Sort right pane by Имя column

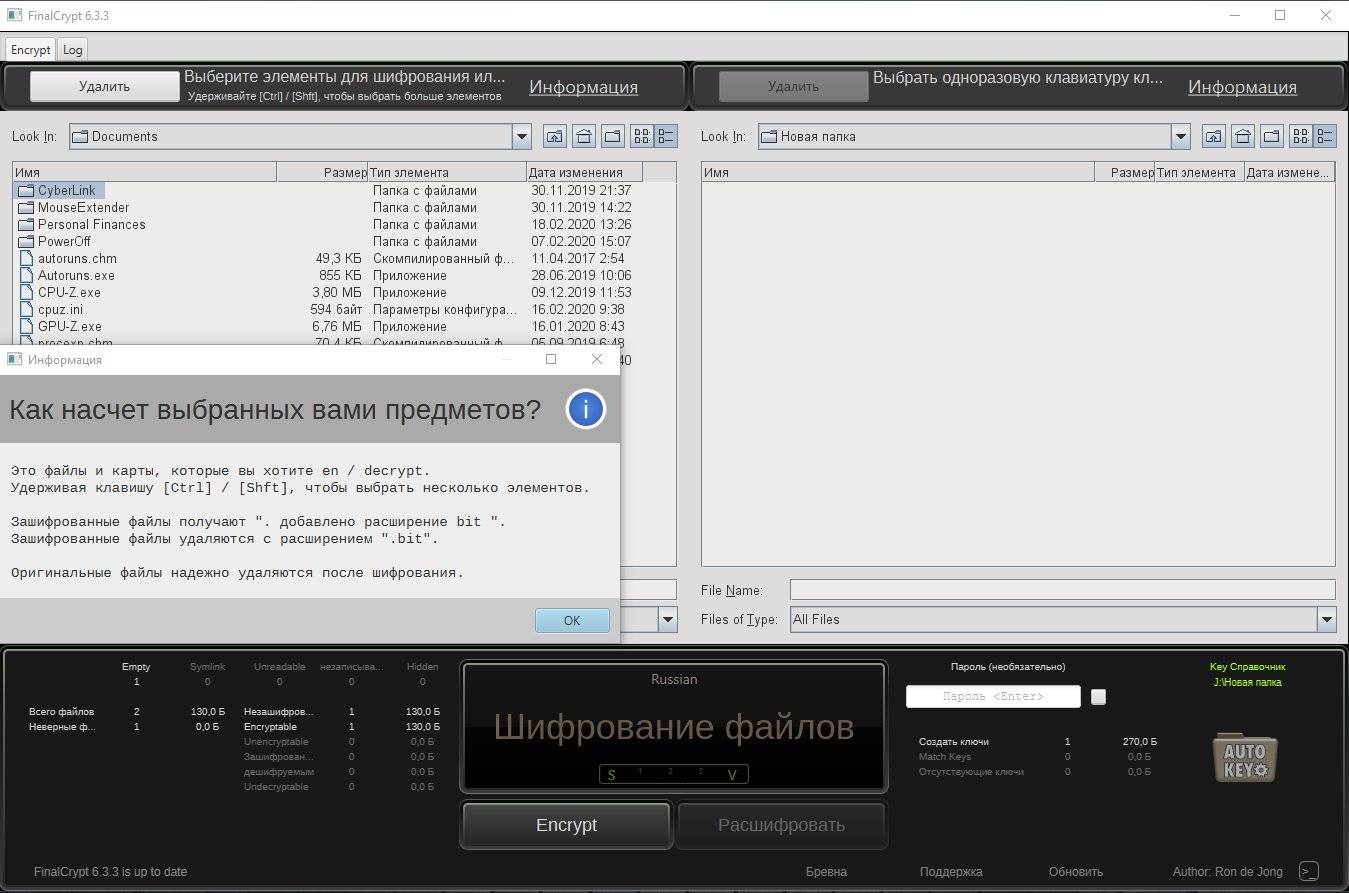pyautogui.click(x=898, y=172)
